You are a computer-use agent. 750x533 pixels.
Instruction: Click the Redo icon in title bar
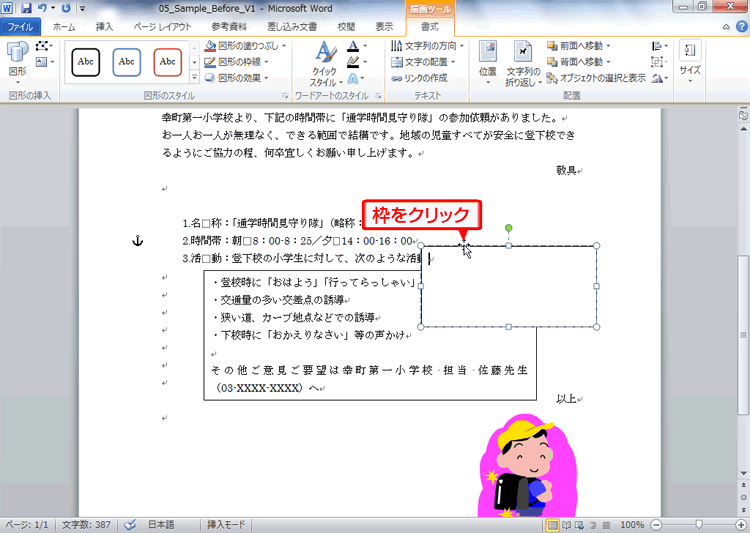66,8
